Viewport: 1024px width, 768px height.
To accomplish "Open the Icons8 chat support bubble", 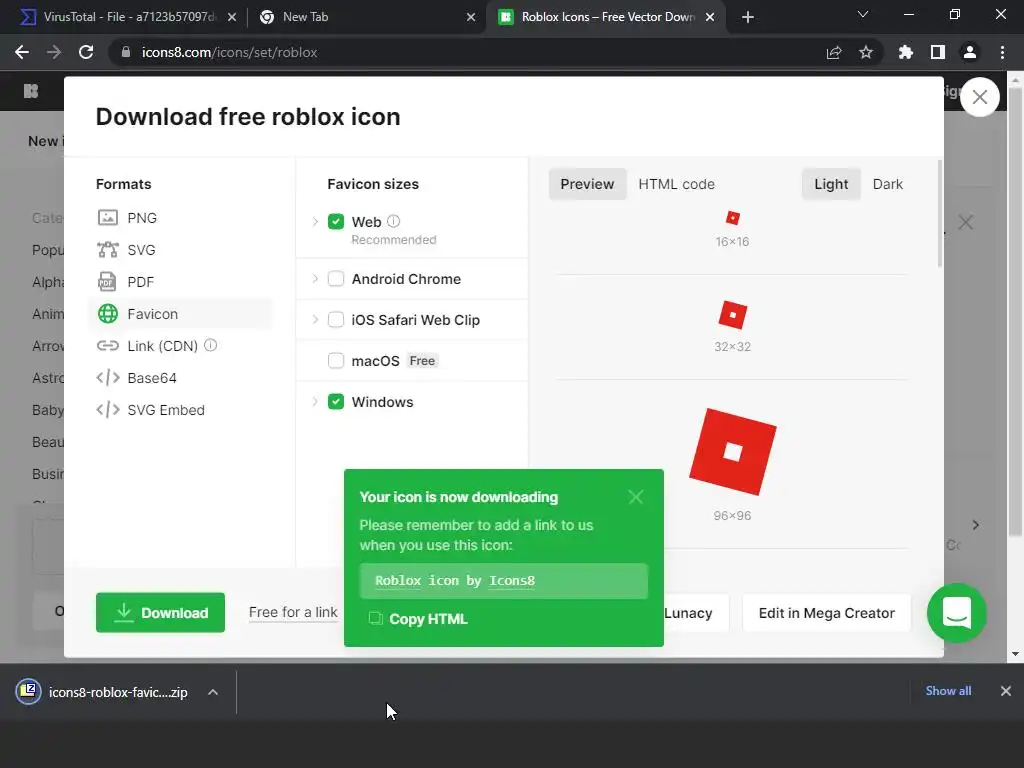I will coord(957,613).
